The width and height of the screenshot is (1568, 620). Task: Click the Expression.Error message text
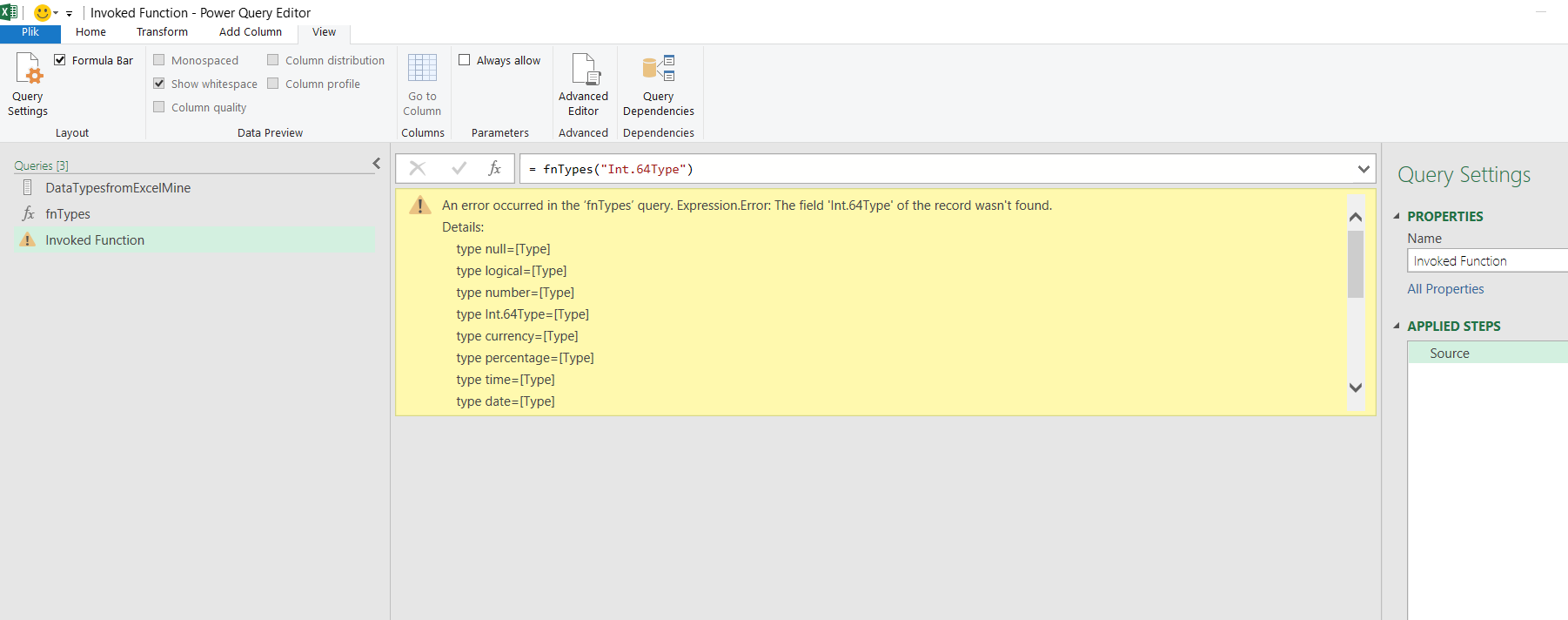point(747,206)
